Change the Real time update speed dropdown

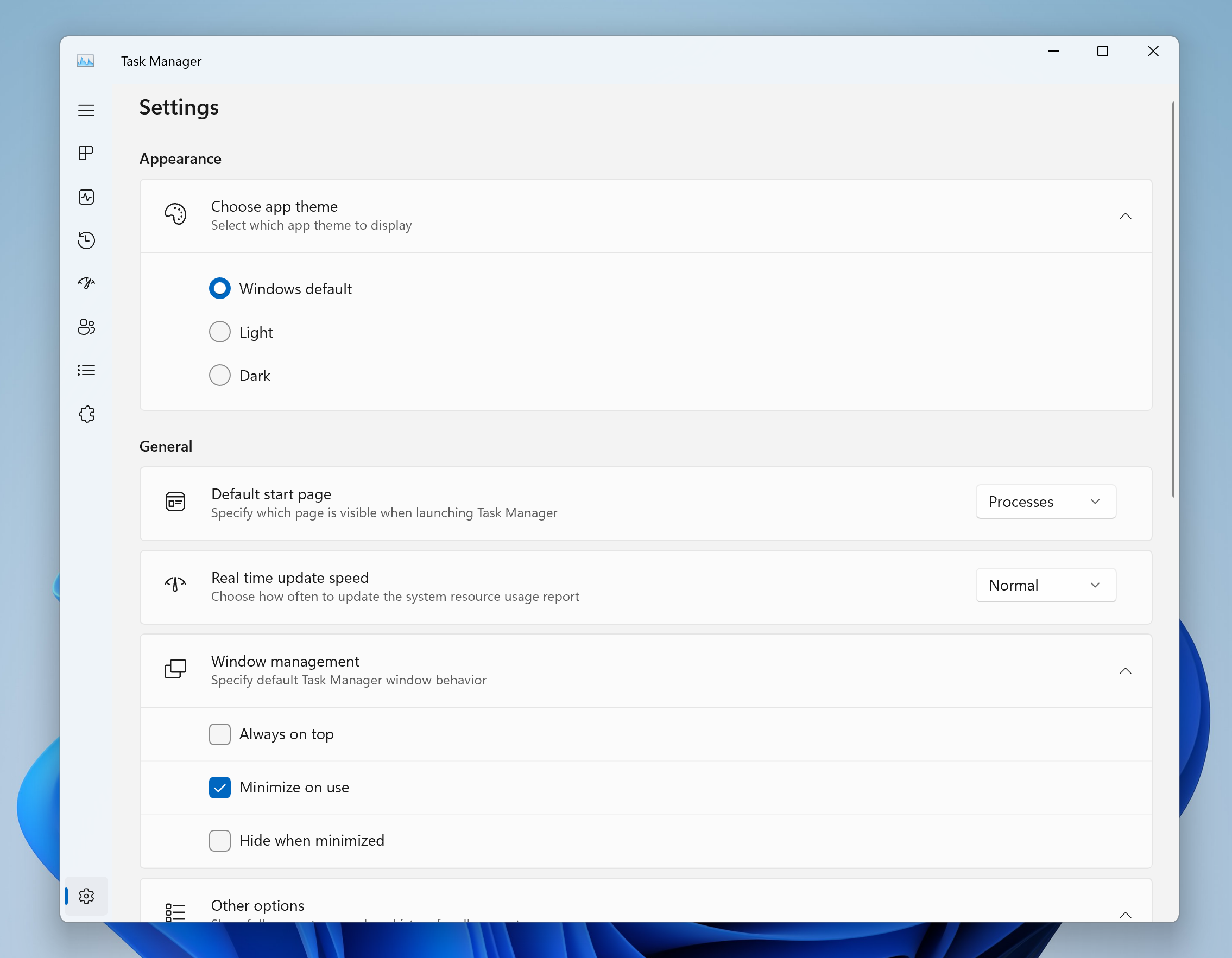tap(1043, 584)
